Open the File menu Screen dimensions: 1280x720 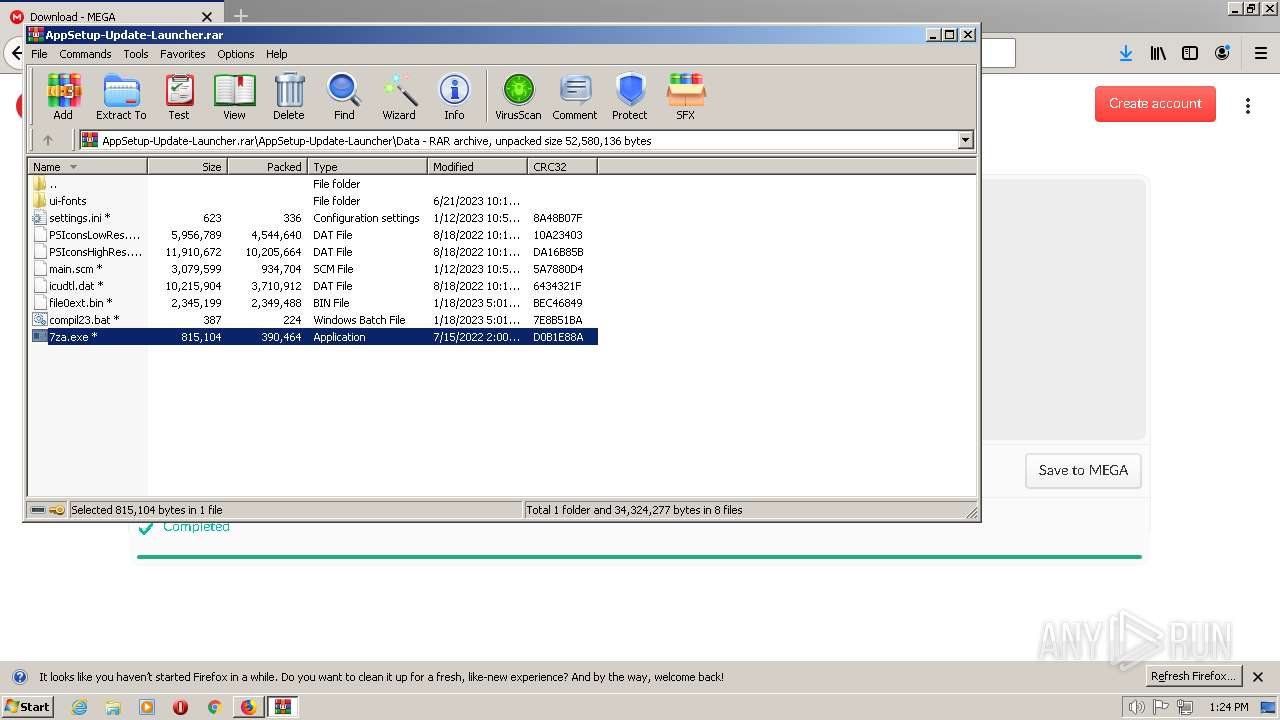point(39,54)
